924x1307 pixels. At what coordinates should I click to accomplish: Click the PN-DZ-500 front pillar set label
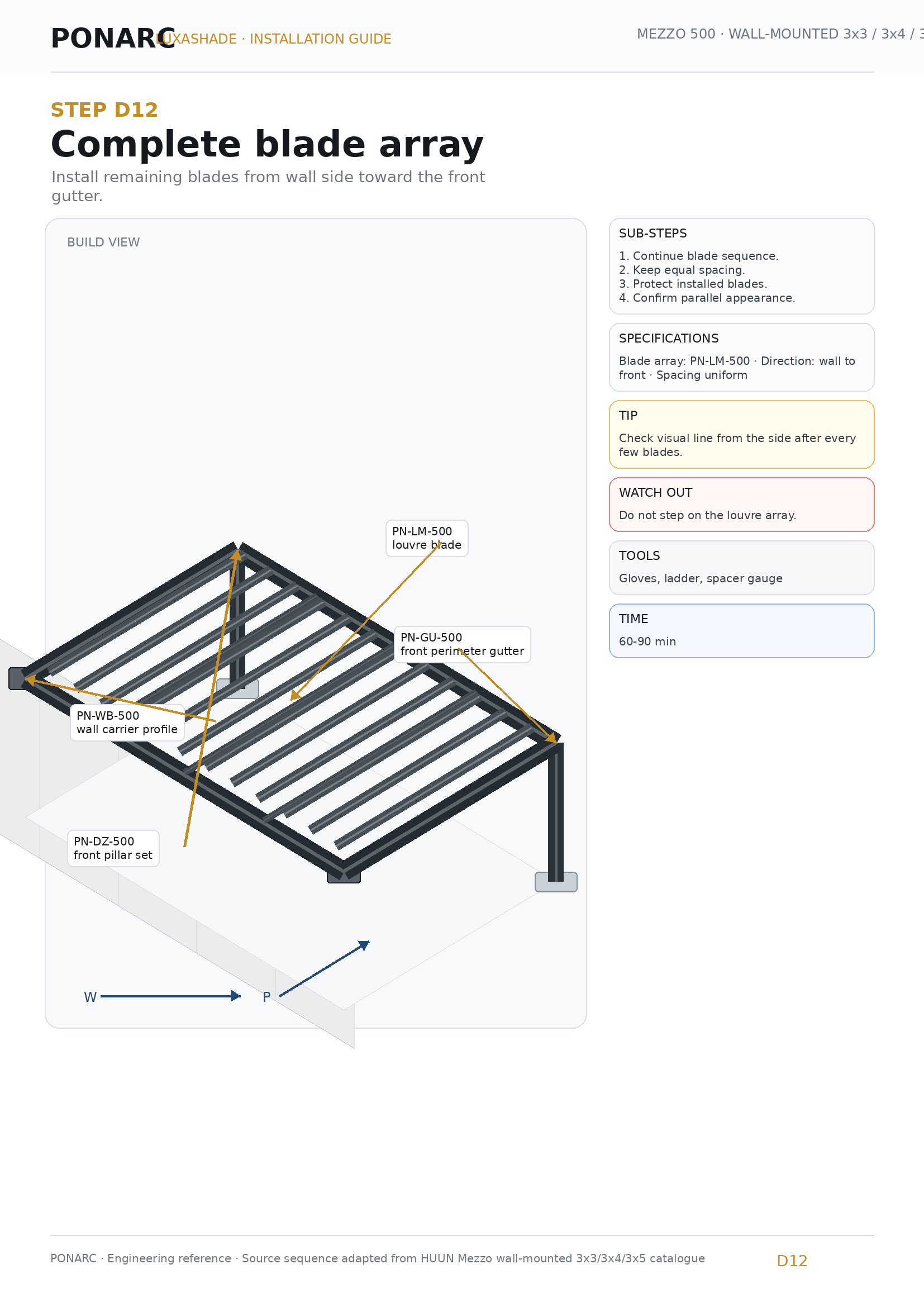pyautogui.click(x=113, y=848)
